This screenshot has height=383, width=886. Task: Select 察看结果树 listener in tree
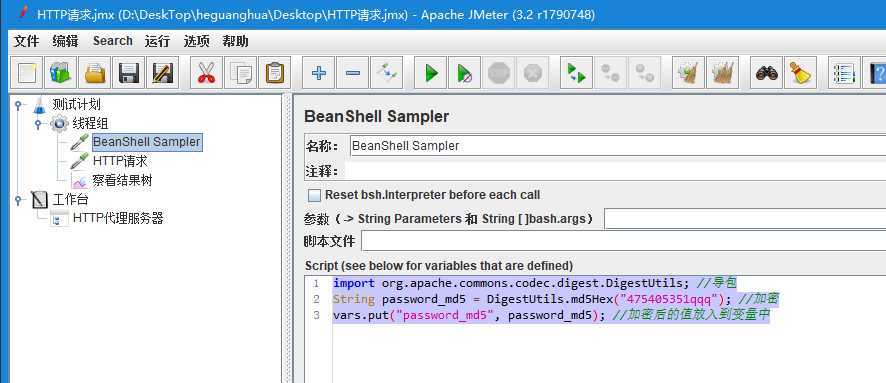(x=123, y=181)
